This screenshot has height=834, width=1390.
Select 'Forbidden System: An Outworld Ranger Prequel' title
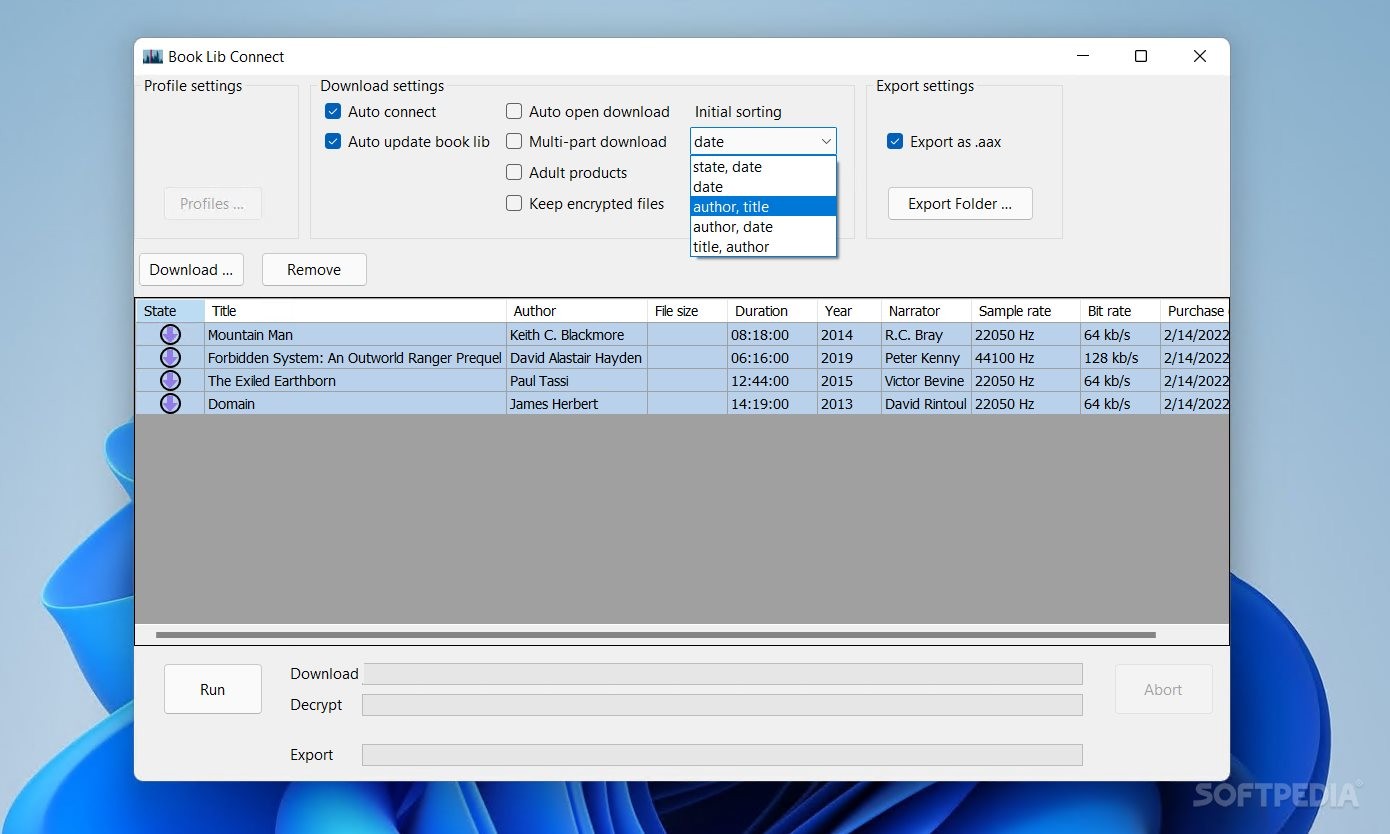(x=355, y=358)
